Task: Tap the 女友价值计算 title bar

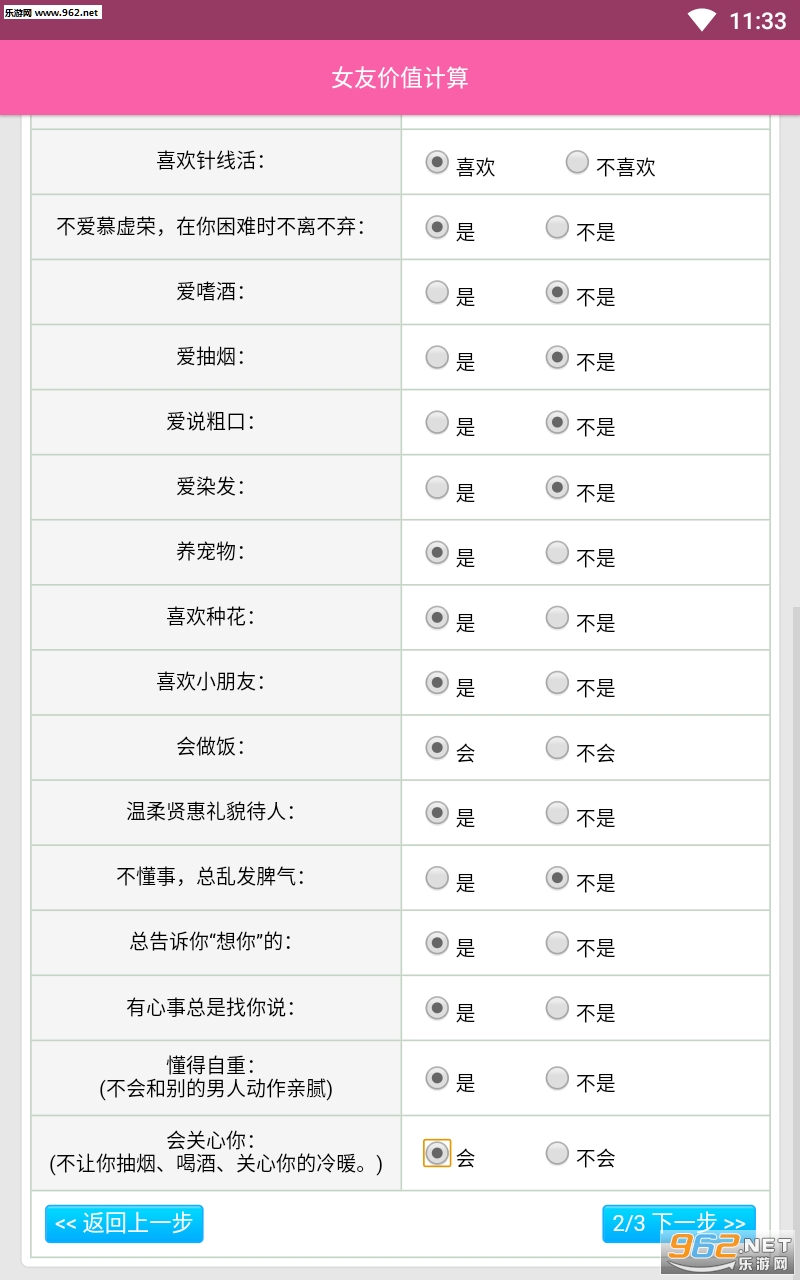Action: [x=400, y=78]
